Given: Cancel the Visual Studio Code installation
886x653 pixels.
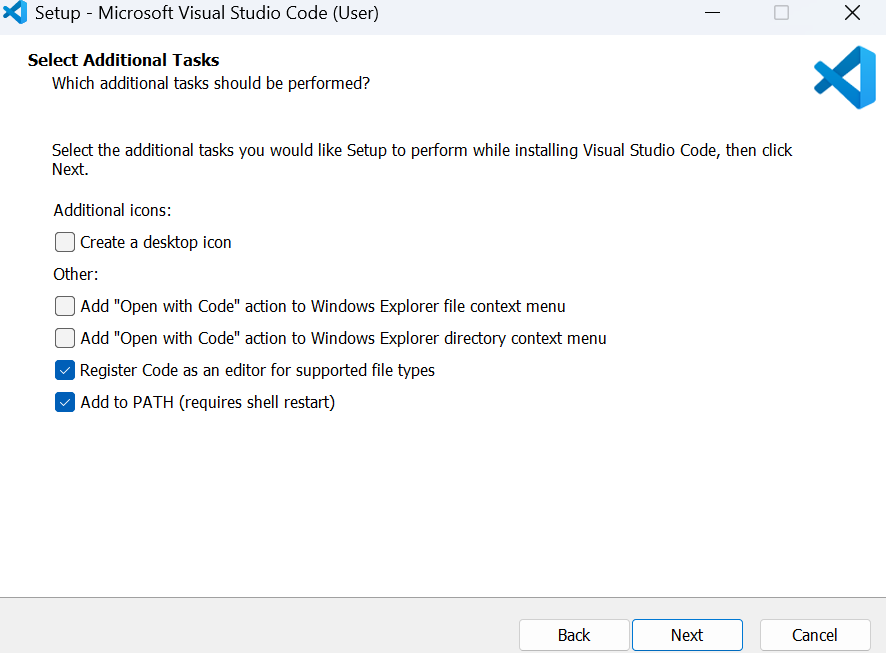Looking at the screenshot, I should pos(815,635).
